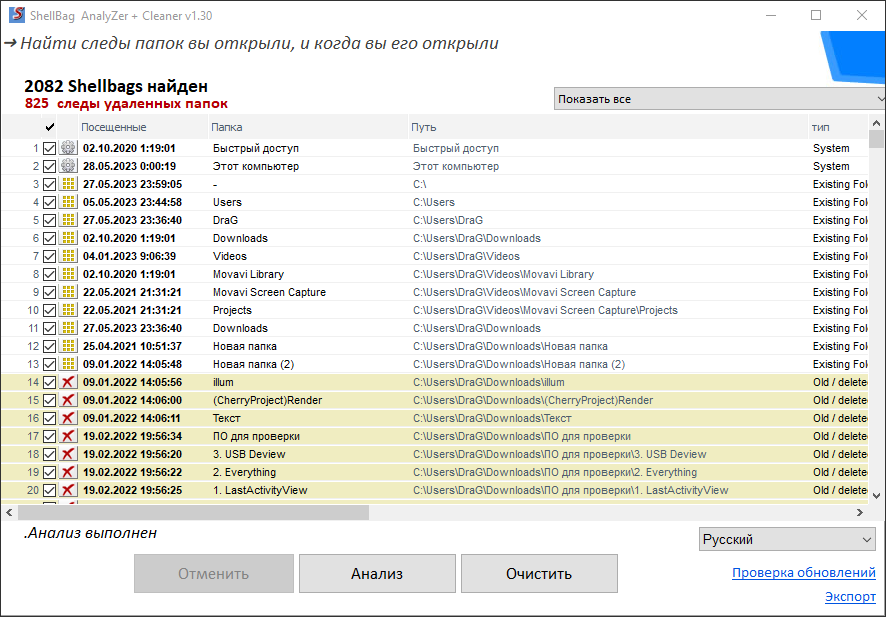Click the horizontal scrollbar thumb under the list
Screen dimensions: 886x617
[192, 512]
